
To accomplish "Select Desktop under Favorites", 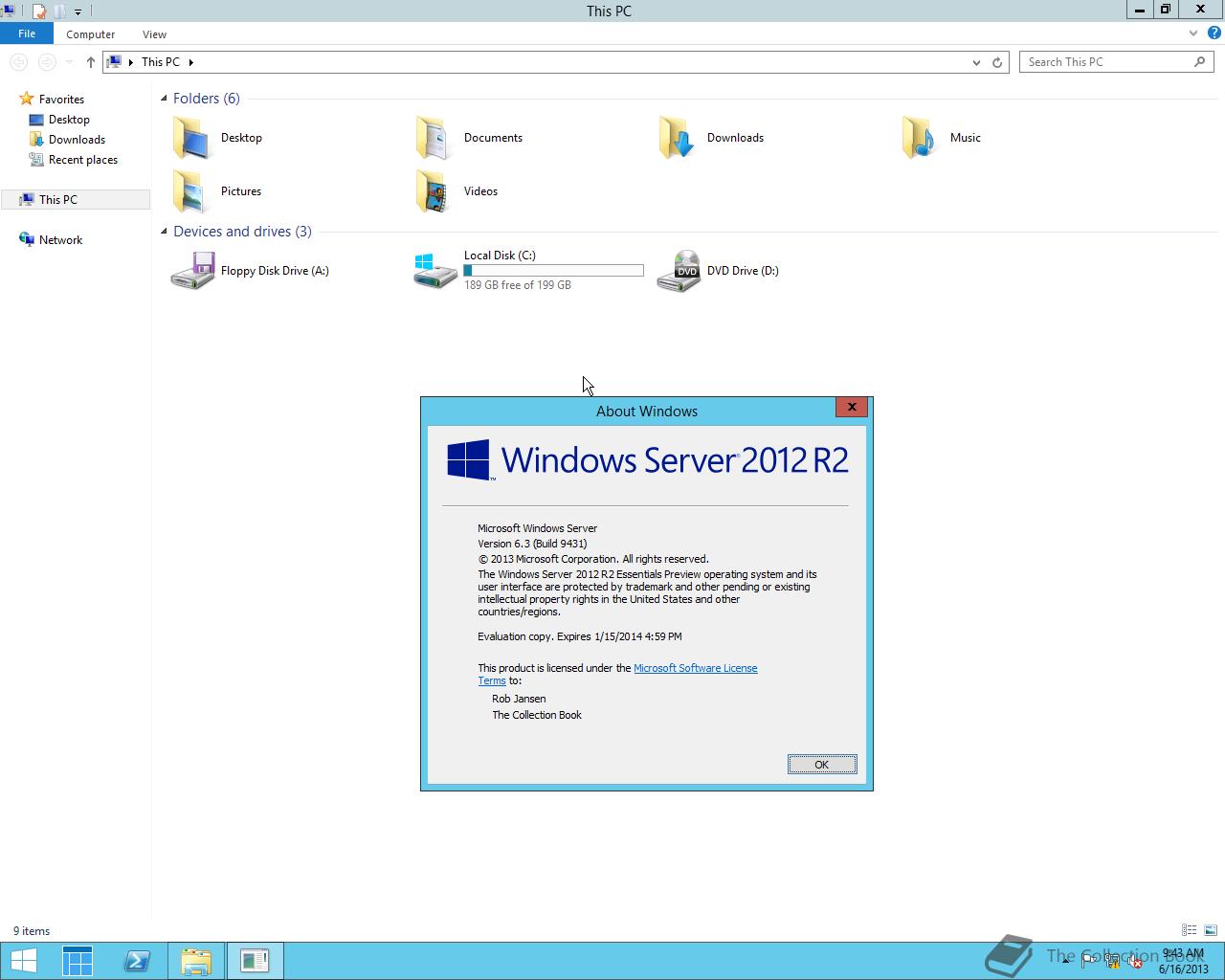I will pyautogui.click(x=69, y=120).
